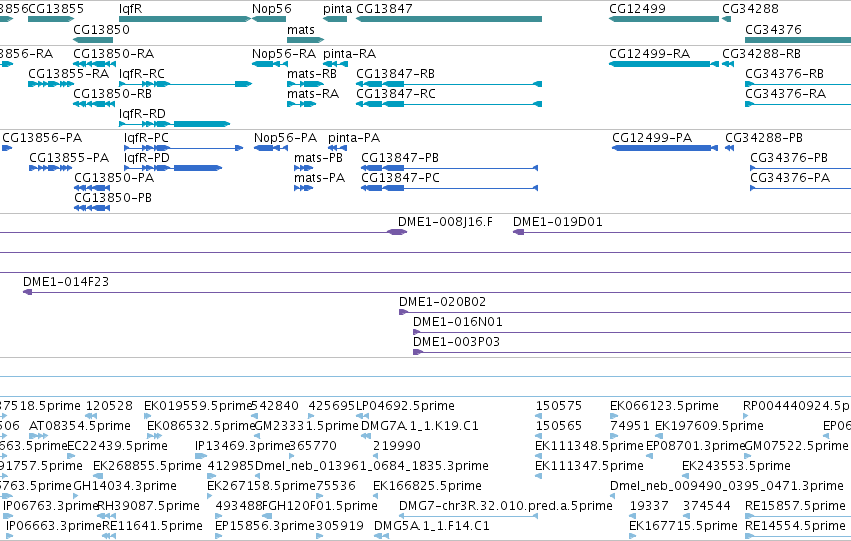Screen dimensions: 851x541
Task: Select EST DMG5A.1_1.F14.C1
Action: pyautogui.click(x=431, y=526)
